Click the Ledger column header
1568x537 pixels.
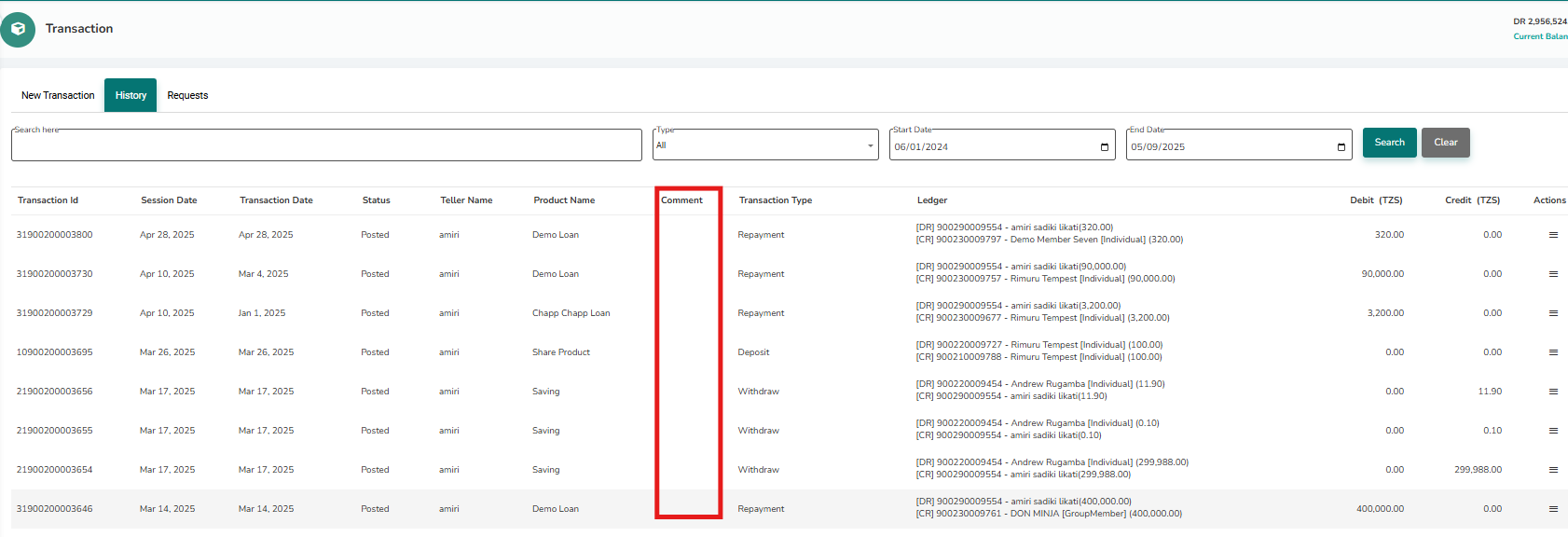click(932, 200)
